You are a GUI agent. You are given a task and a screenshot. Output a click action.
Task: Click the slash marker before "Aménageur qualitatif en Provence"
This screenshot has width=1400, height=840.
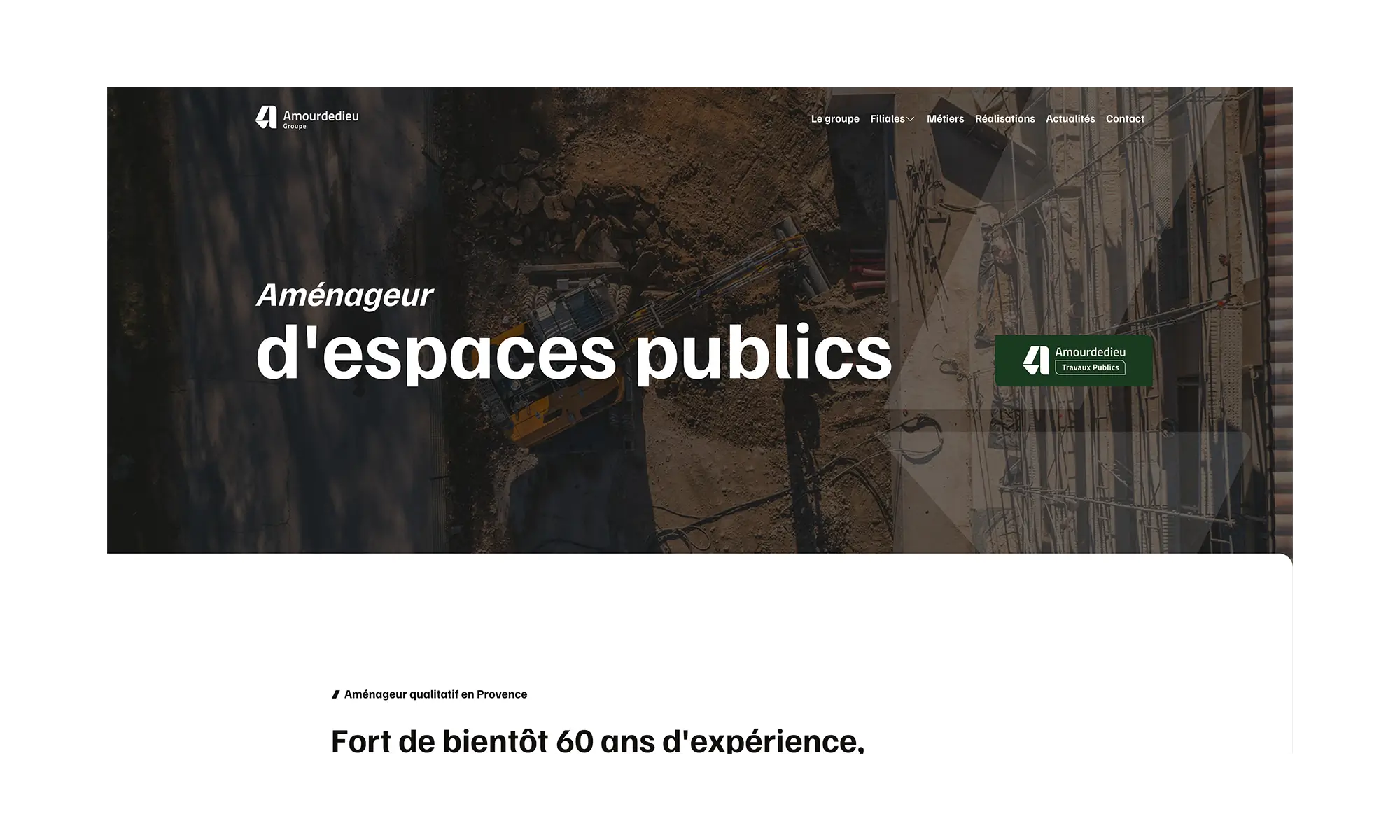click(335, 694)
